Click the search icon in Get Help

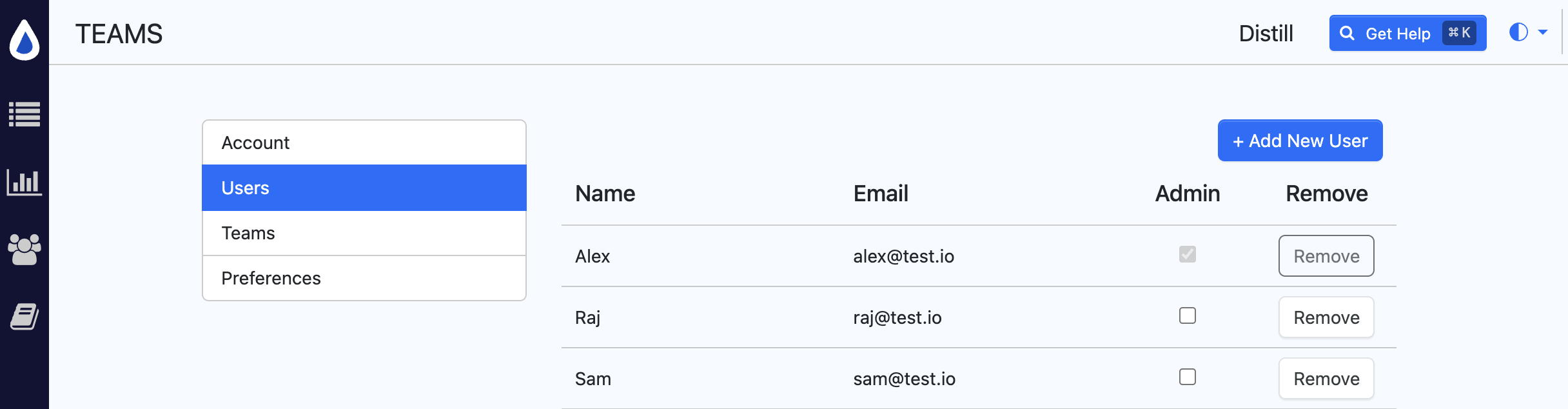(x=1348, y=32)
